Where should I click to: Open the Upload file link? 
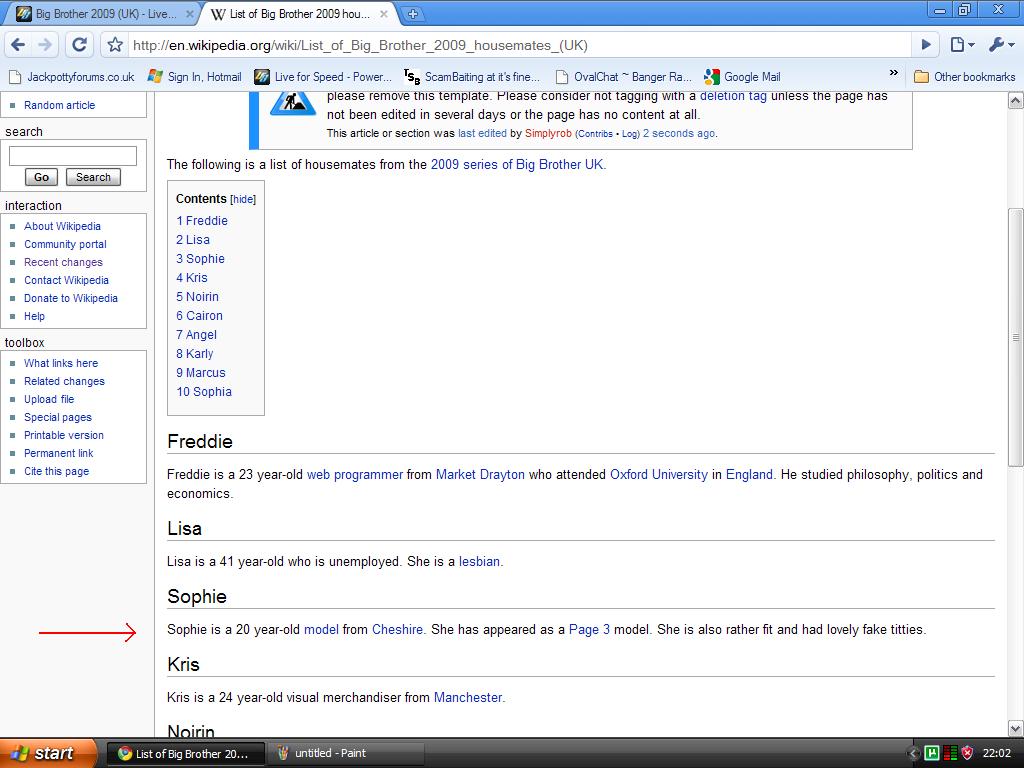pos(49,399)
